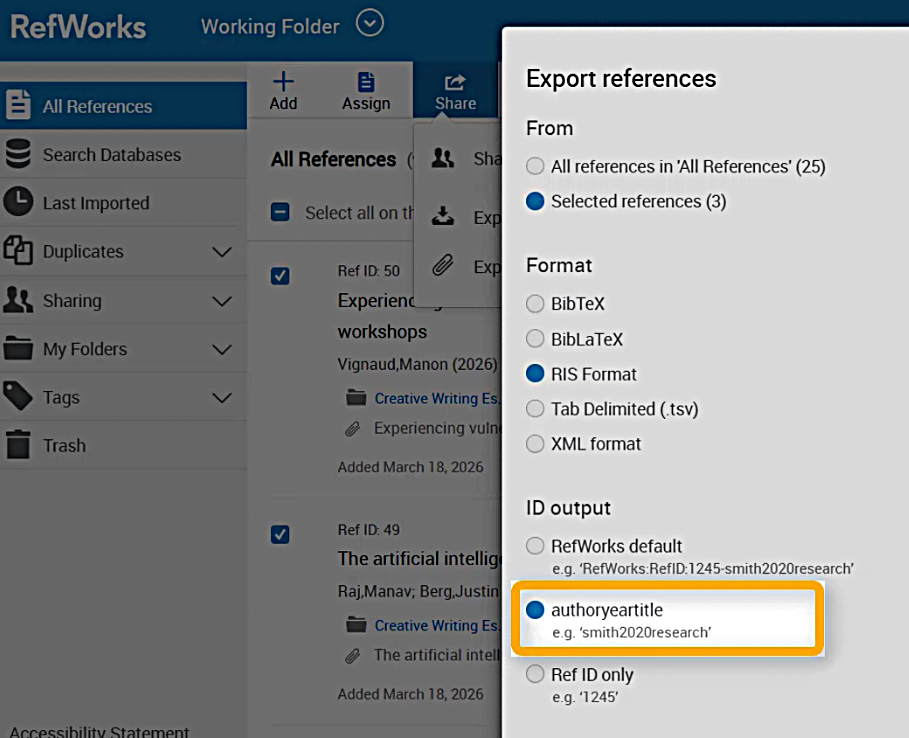Expand the My Folders section

[x=222, y=349]
